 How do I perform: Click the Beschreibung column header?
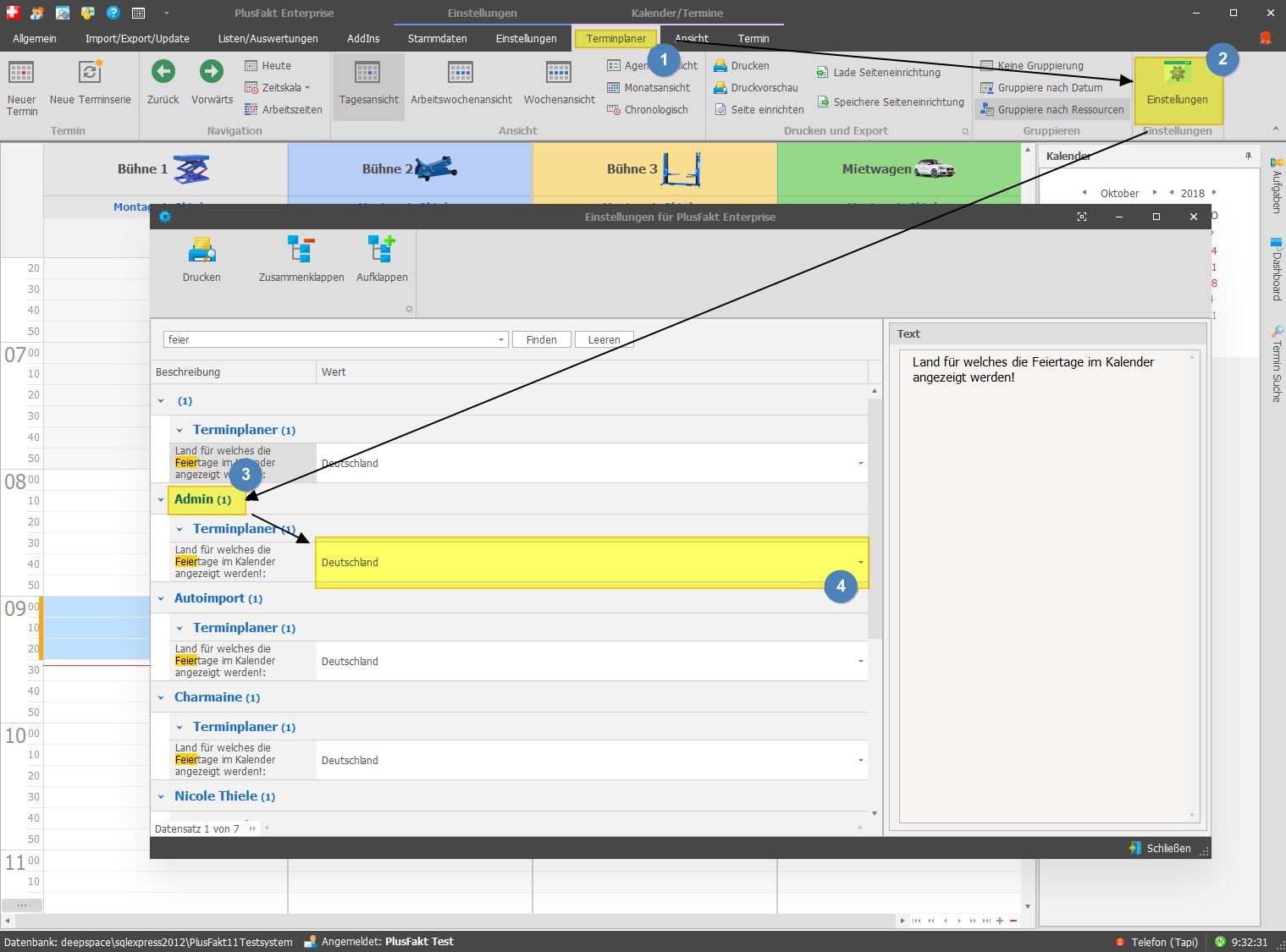point(233,371)
